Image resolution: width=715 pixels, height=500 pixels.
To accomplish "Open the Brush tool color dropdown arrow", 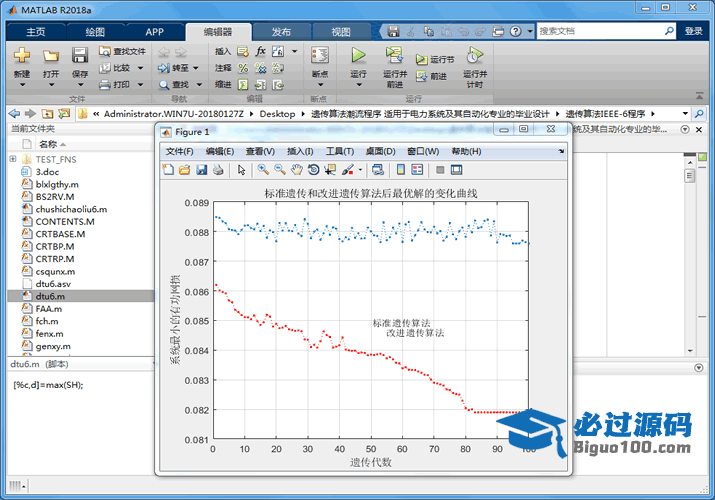I will pos(360,170).
